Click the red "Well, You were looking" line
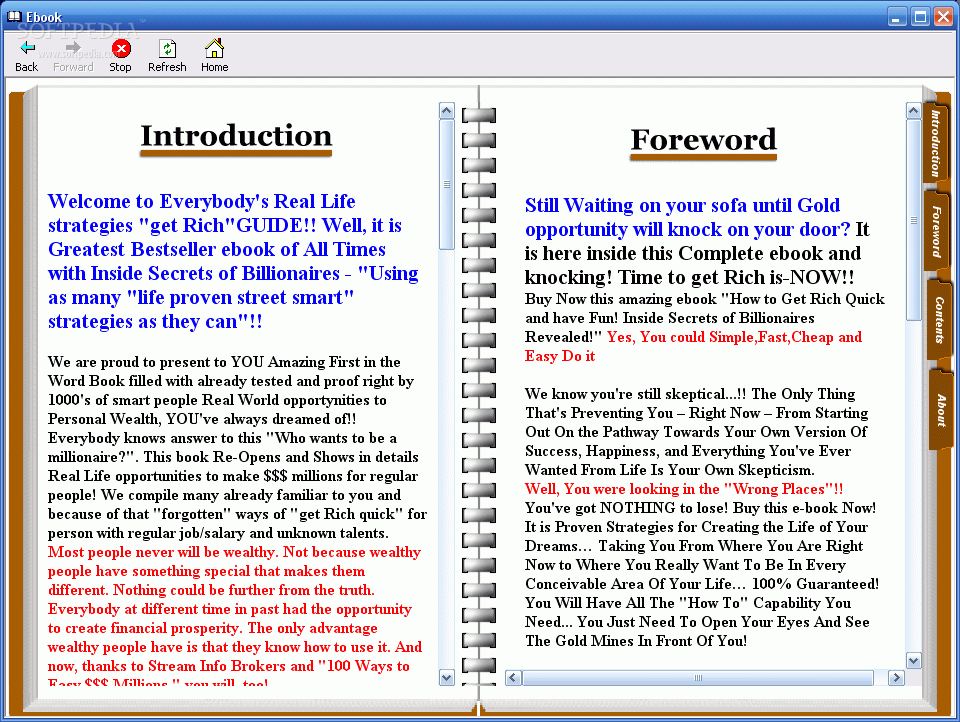960x722 pixels. click(x=684, y=489)
